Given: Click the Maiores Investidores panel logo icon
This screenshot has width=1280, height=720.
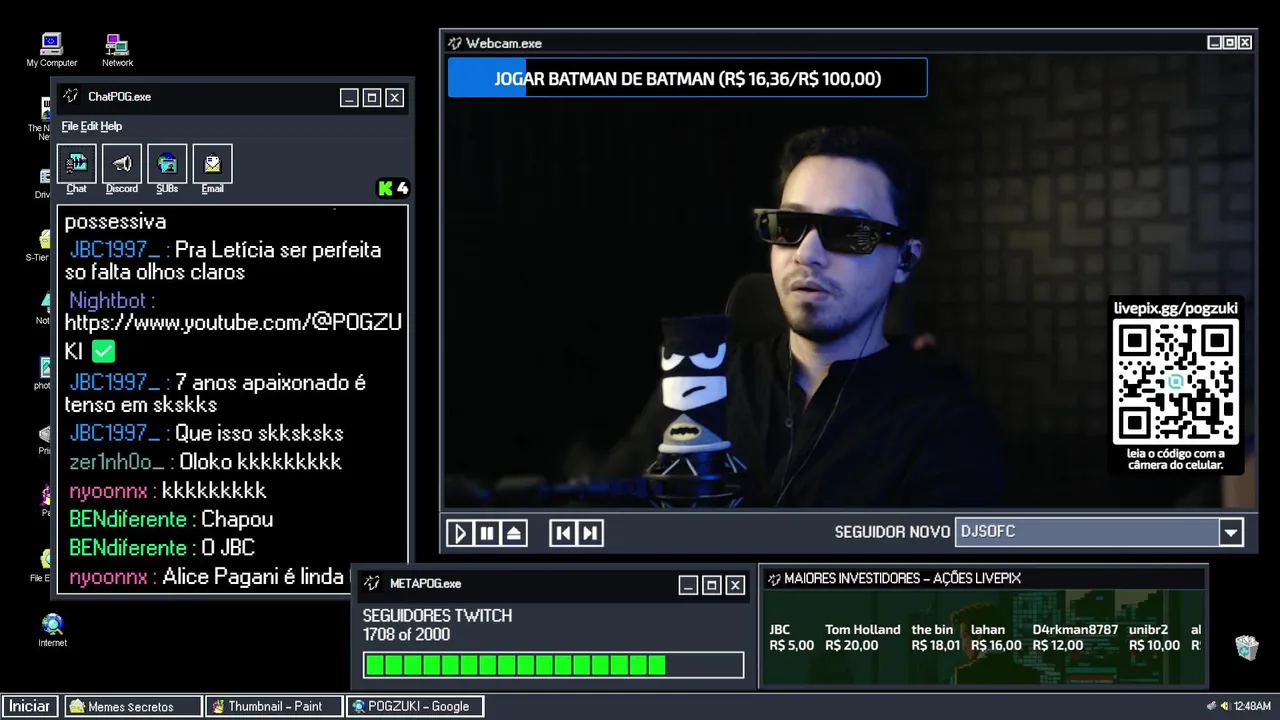Looking at the screenshot, I should tap(773, 578).
